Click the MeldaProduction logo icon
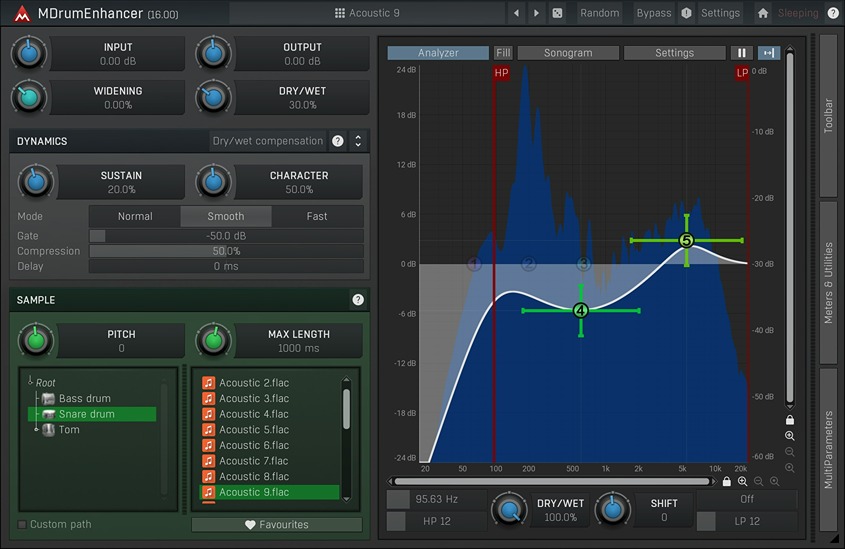This screenshot has height=549, width=845. 22,14
